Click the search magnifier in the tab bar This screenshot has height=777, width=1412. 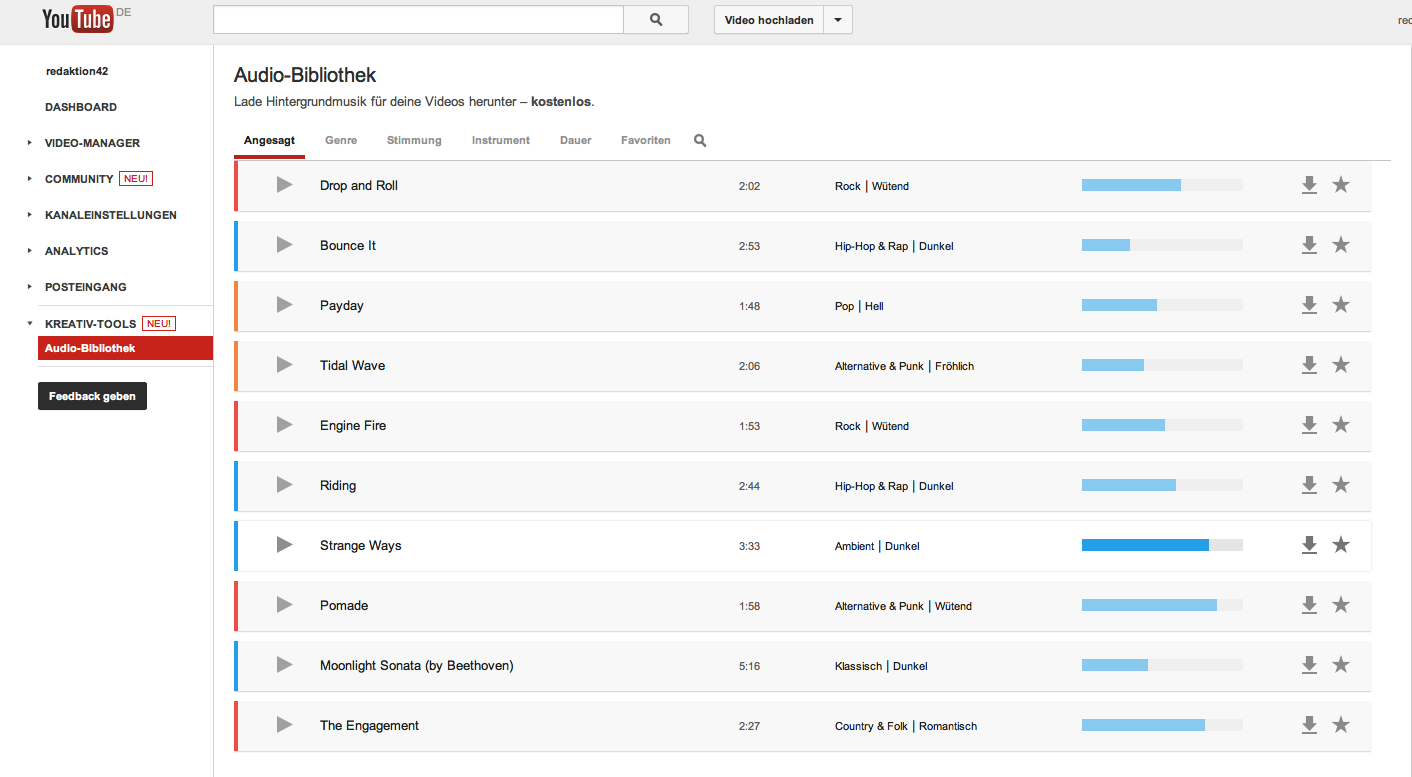tap(700, 141)
